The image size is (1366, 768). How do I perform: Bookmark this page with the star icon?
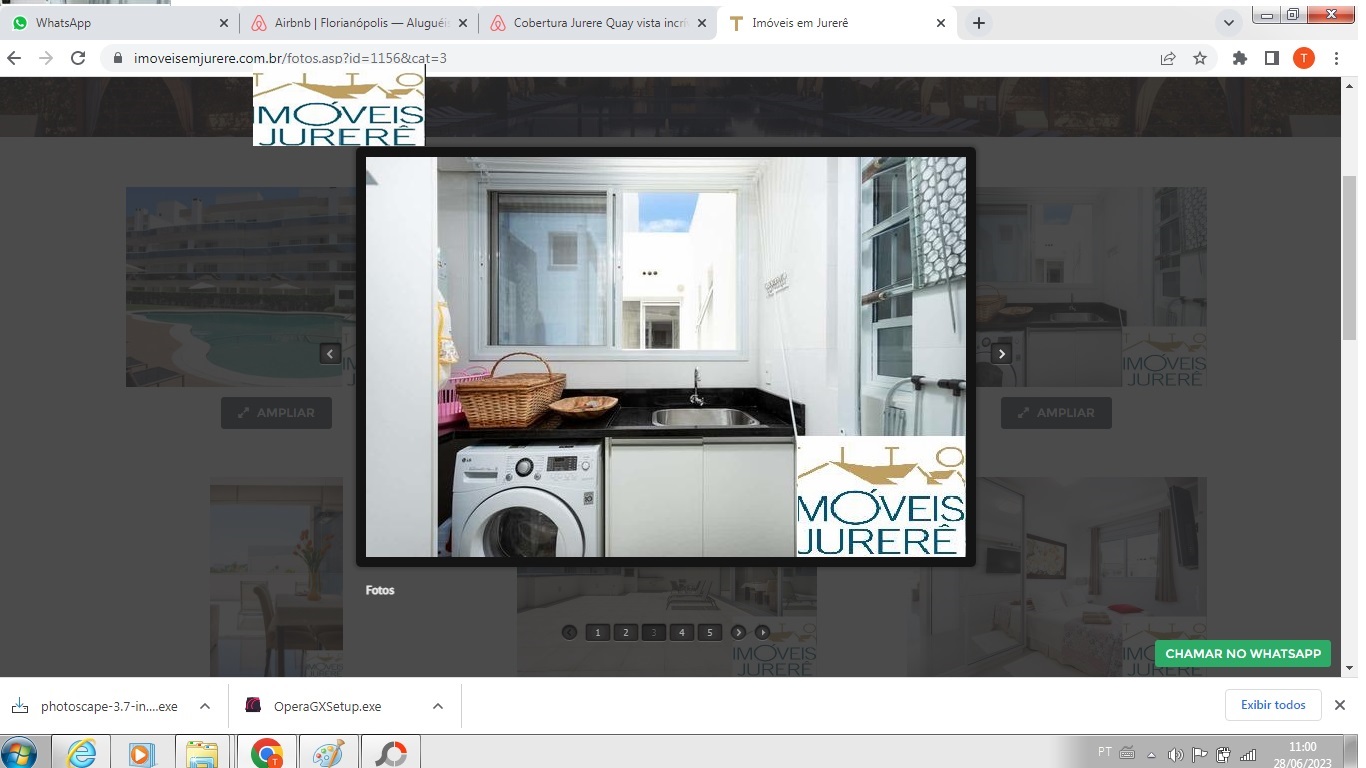pyautogui.click(x=1200, y=58)
